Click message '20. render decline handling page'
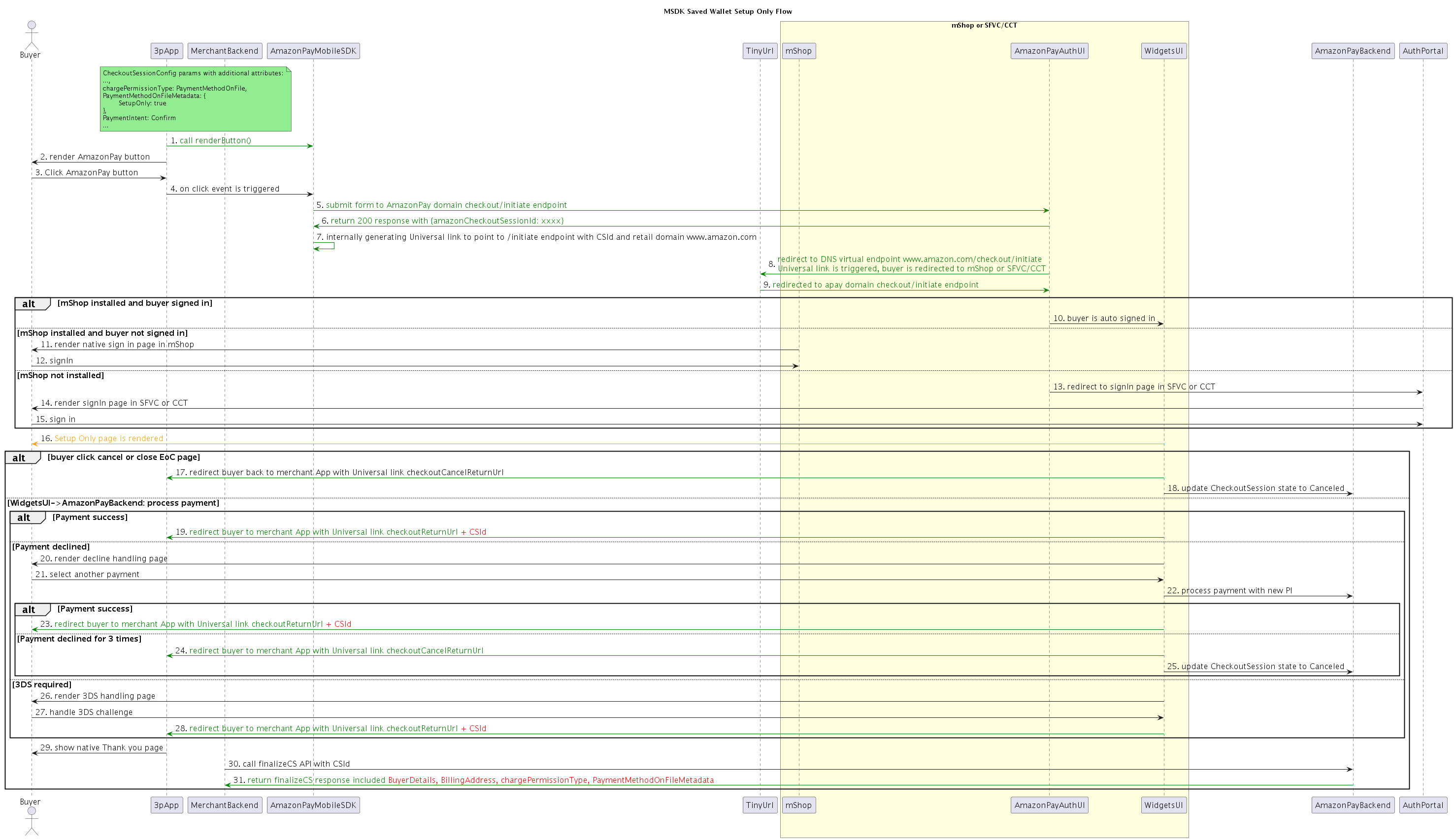1455x840 pixels. pos(104,558)
